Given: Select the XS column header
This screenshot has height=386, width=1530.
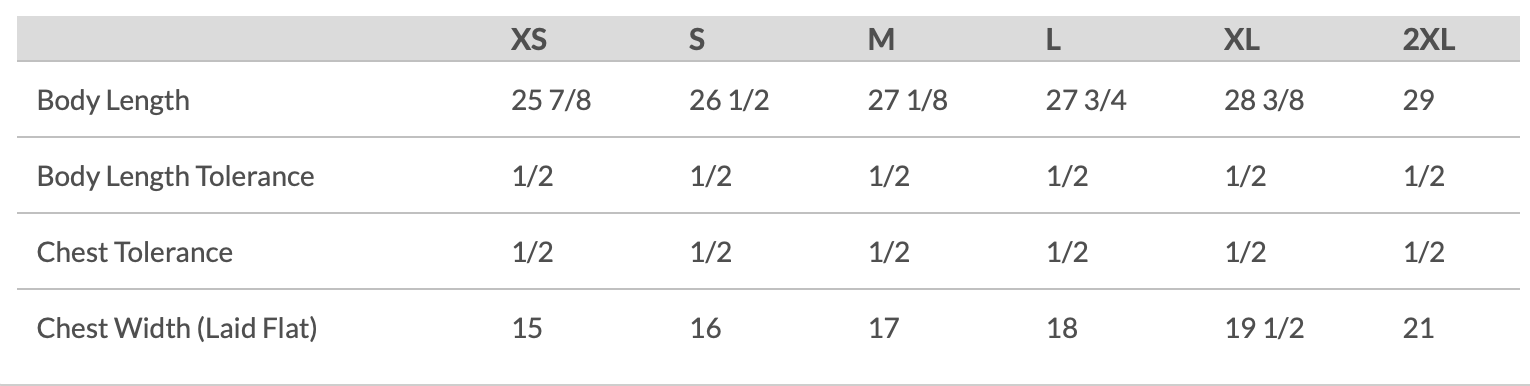Looking at the screenshot, I should pos(529,40).
